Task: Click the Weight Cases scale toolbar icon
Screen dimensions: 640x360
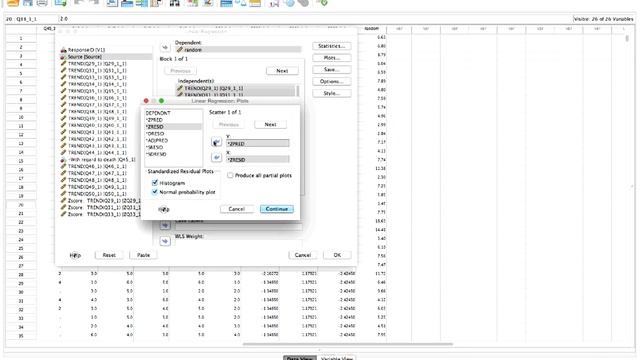Action: point(240,3)
